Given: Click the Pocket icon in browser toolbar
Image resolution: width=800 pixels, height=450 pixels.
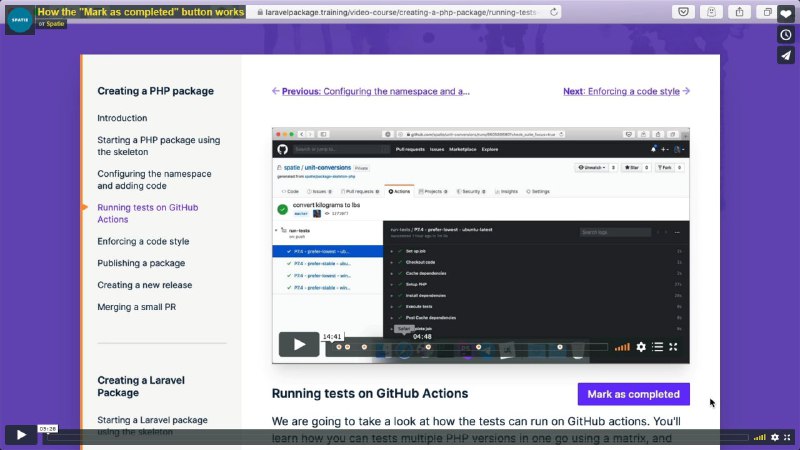Looking at the screenshot, I should pos(684,12).
